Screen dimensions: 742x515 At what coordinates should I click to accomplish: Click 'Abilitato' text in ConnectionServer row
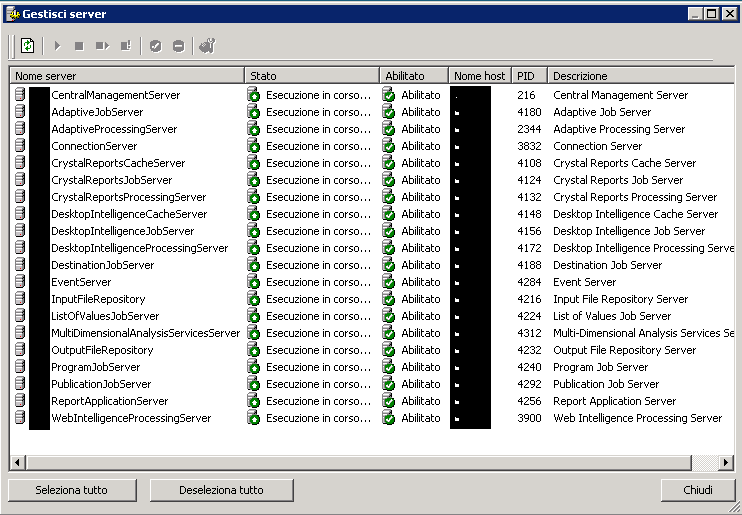click(x=421, y=146)
